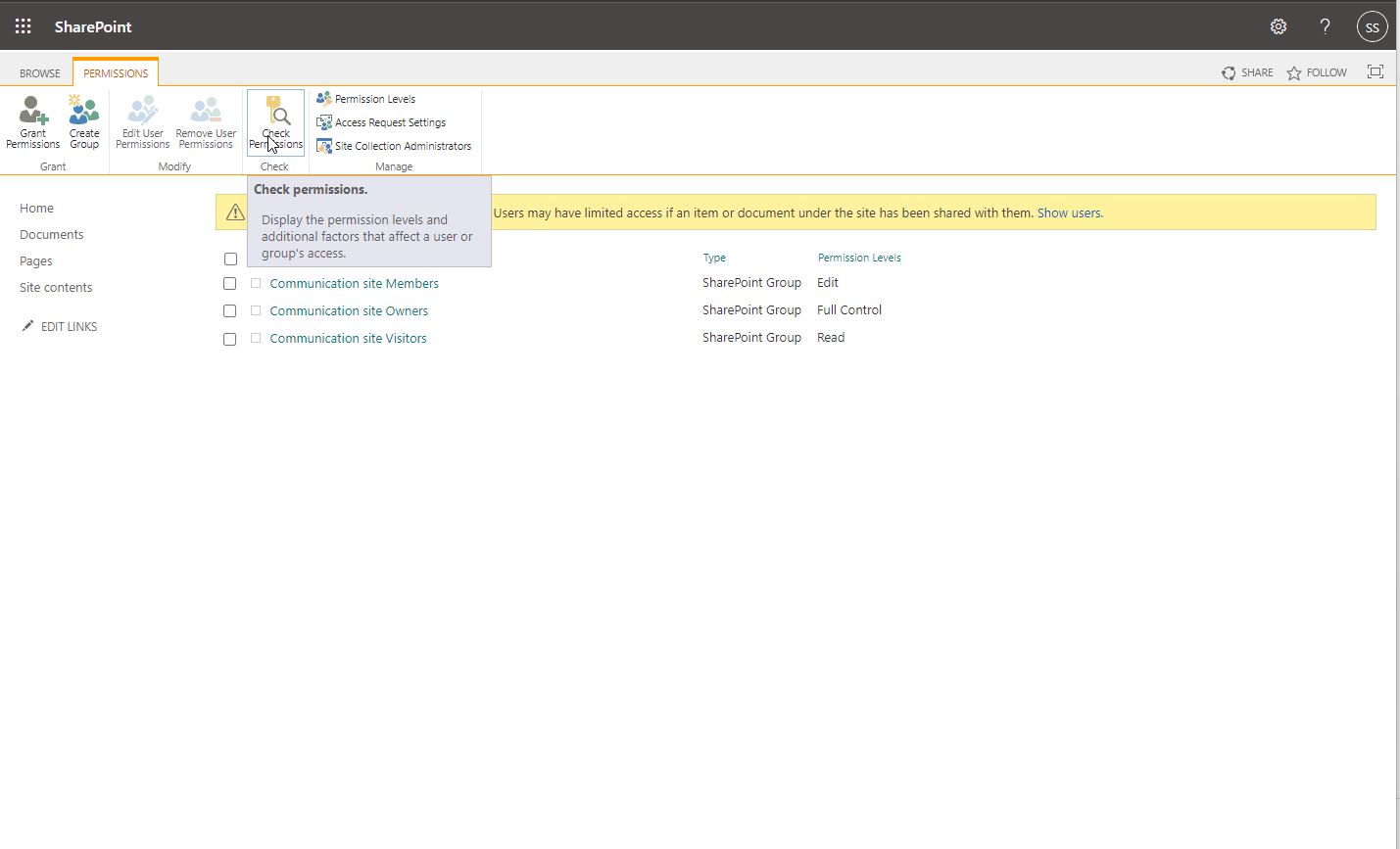Click the SharePoint title in the header
Screen dimensions: 1400x849
[93, 26]
